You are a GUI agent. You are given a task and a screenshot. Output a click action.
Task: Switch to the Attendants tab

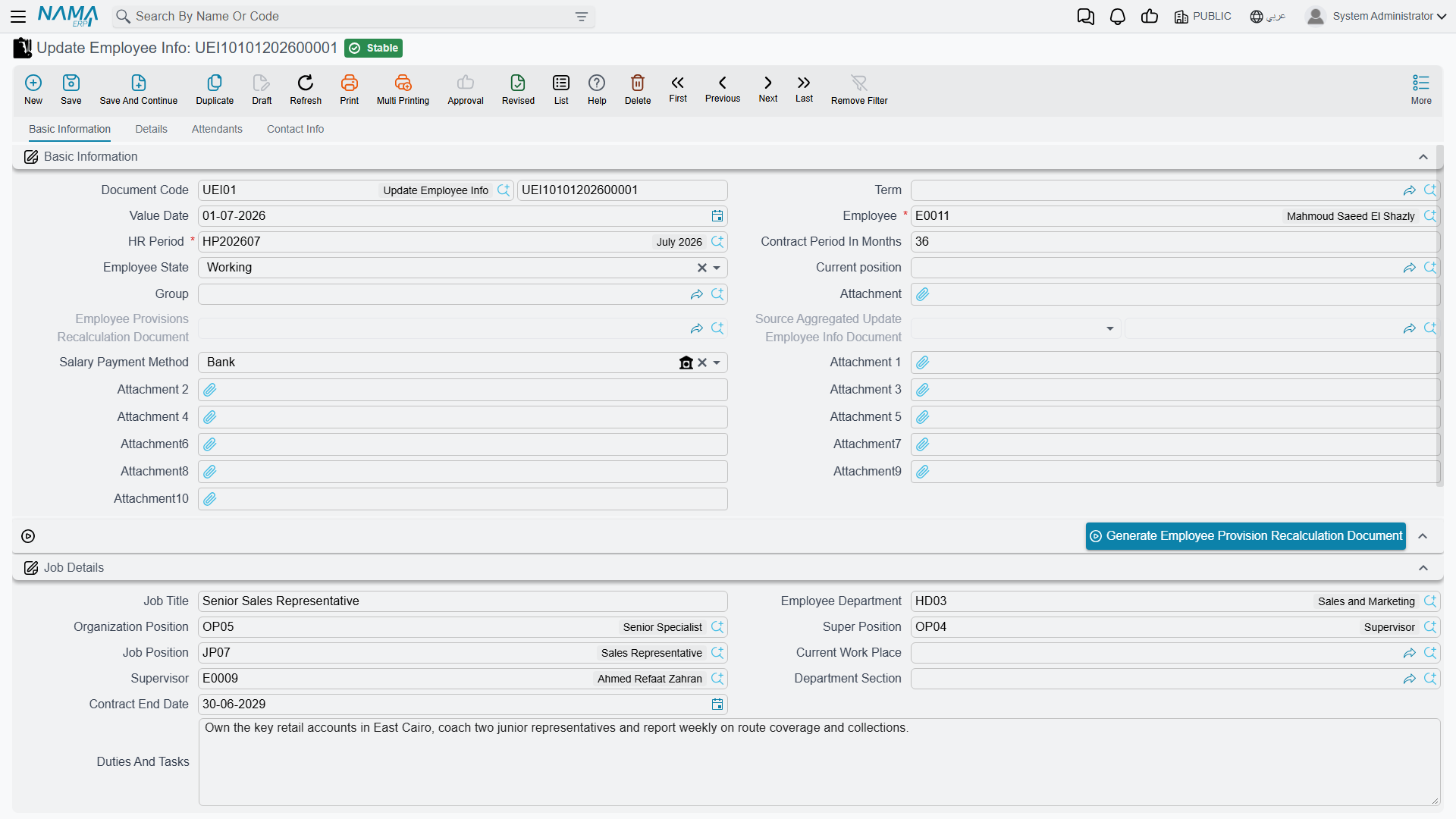[217, 129]
